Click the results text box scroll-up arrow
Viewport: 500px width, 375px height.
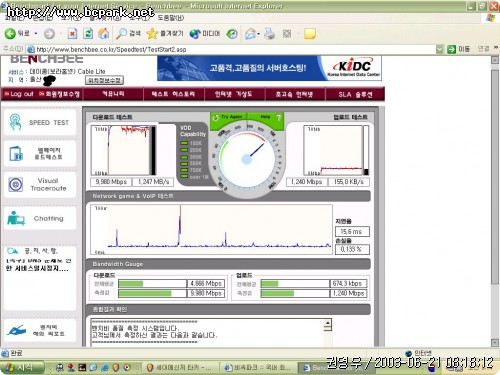(x=328, y=323)
